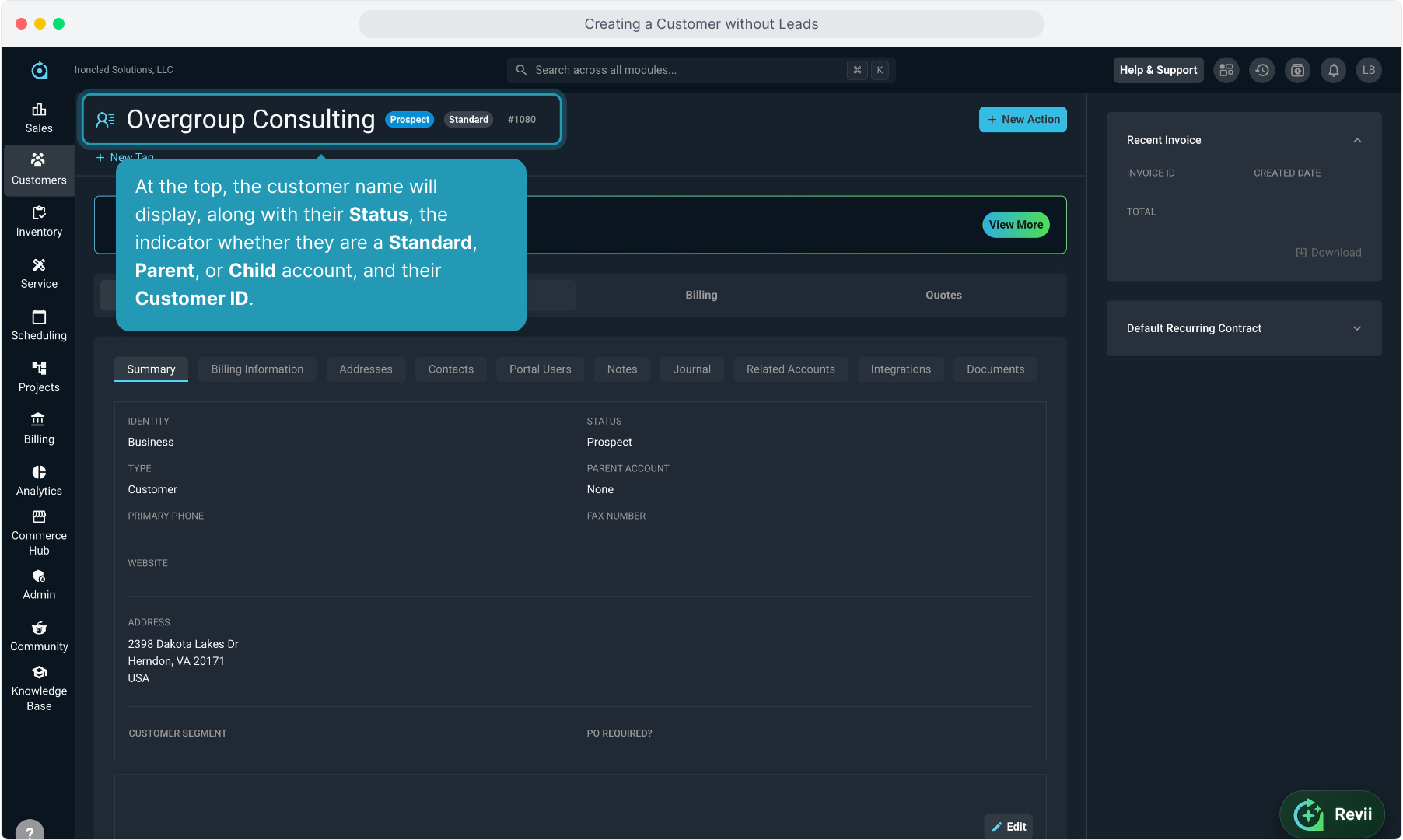Click the Type value Customer
Screen dimensions: 1403x840
pos(152,489)
